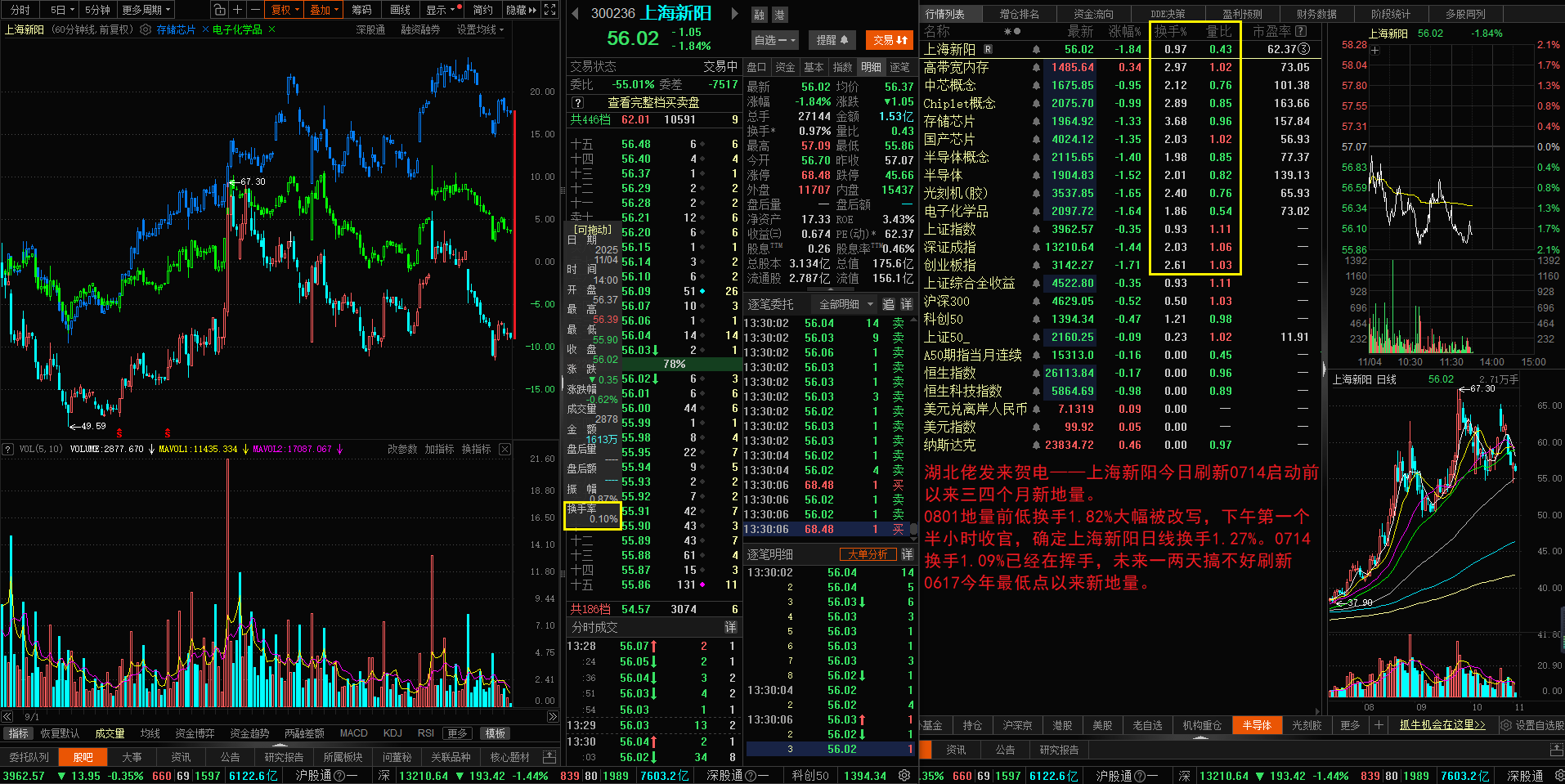This screenshot has height=784, width=1565.
Task: Click the 沪股通 help question mark in status bar
Action: 339,776
